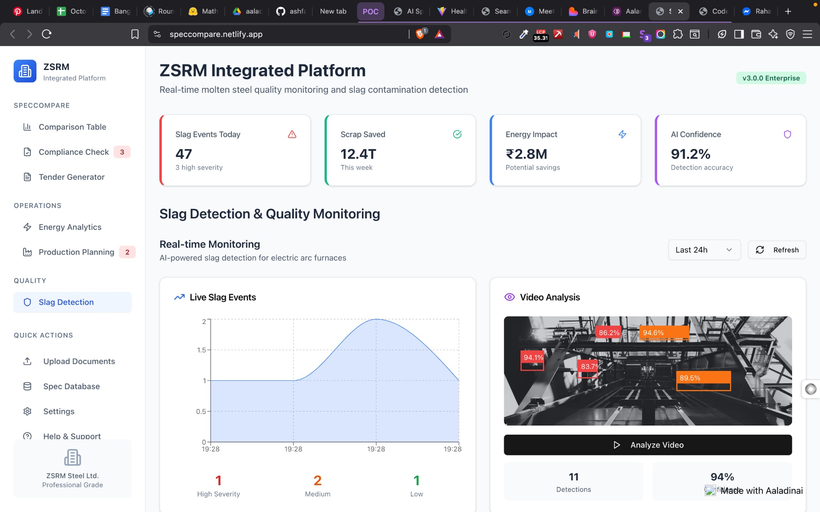
Task: Click the Tender Generator file icon
Action: click(27, 177)
